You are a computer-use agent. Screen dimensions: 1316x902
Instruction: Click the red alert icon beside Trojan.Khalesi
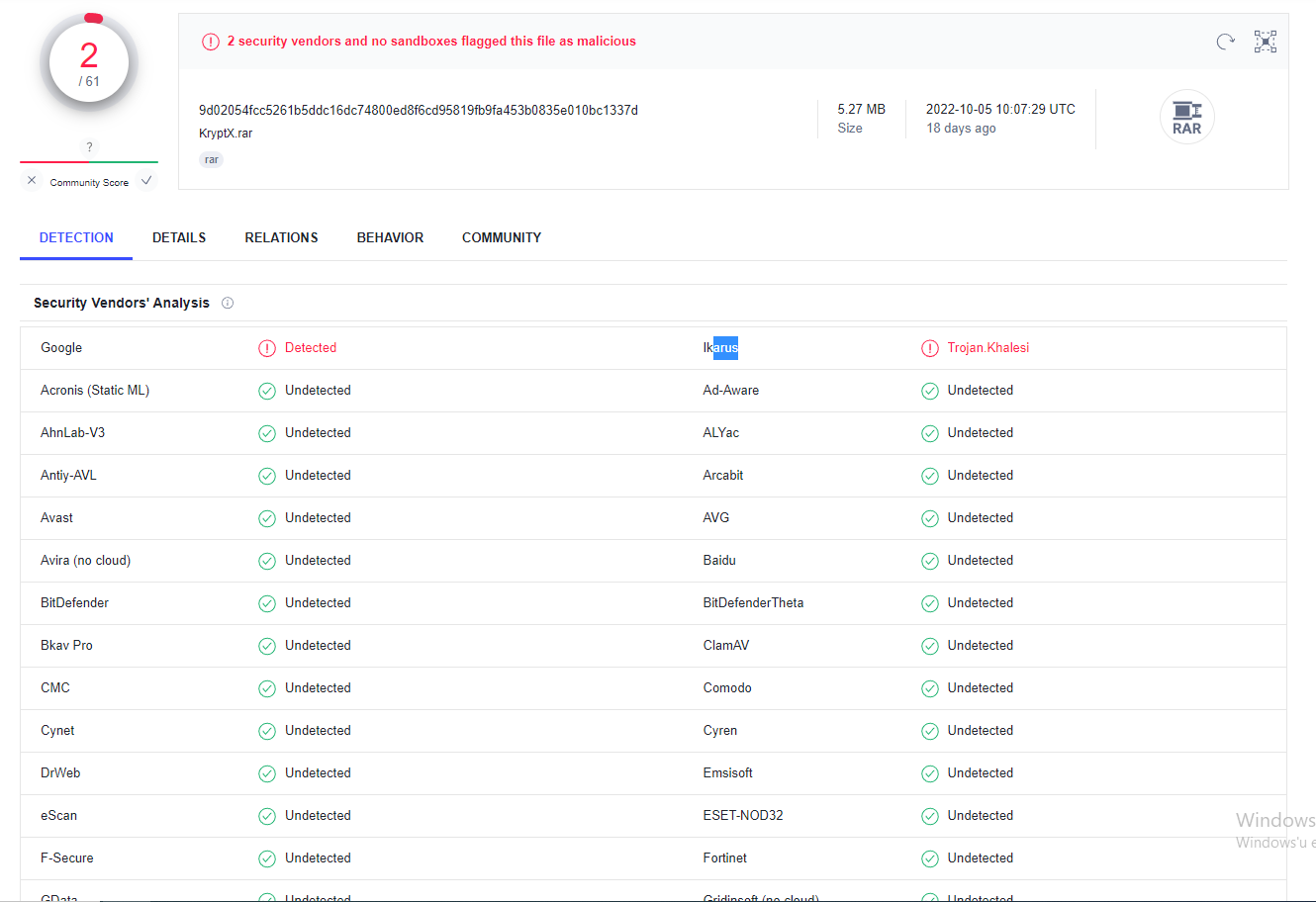click(x=929, y=348)
